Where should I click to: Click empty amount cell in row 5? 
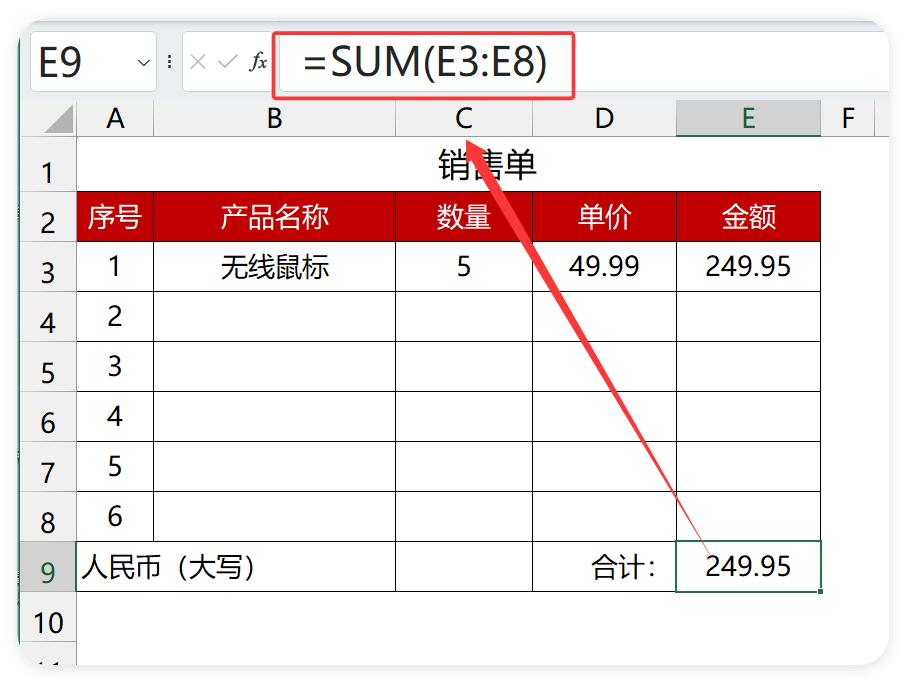tap(748, 366)
